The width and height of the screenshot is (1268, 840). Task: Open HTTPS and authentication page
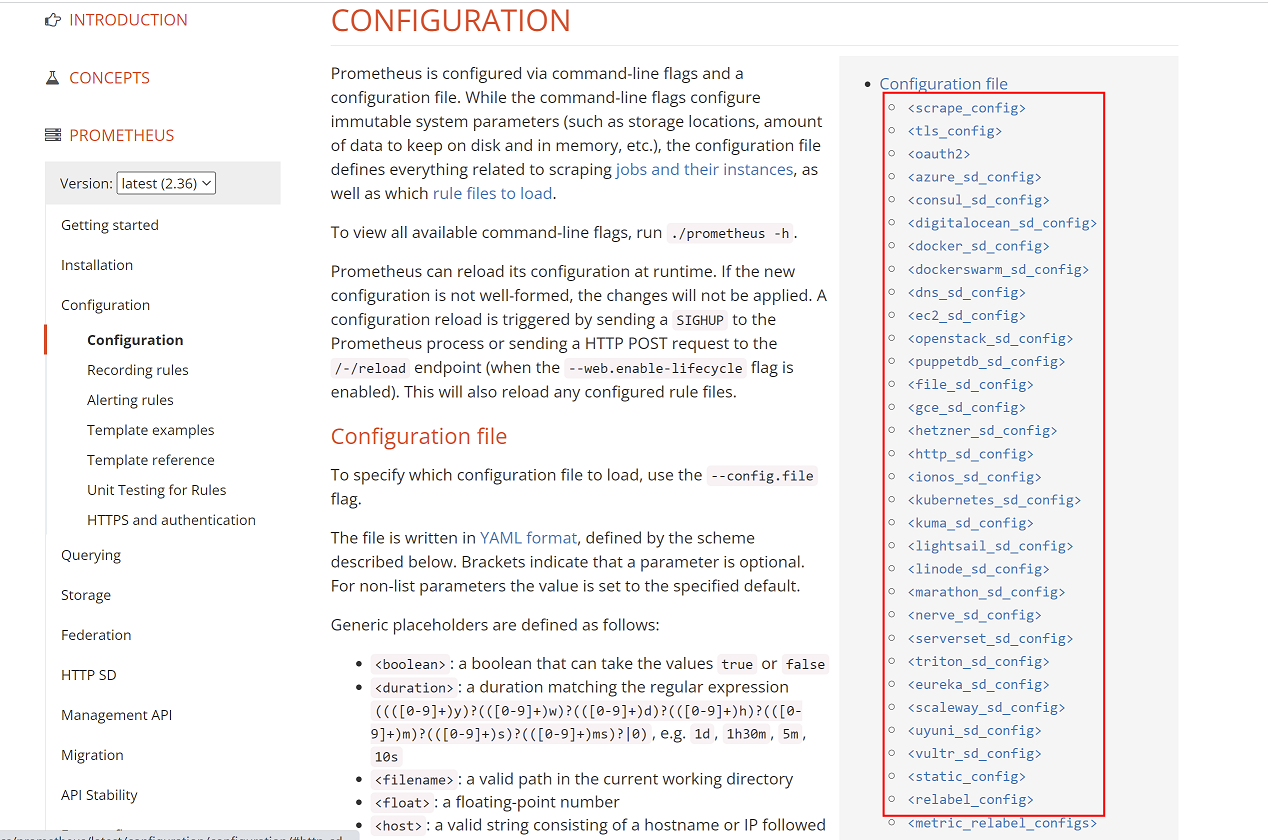tap(171, 520)
